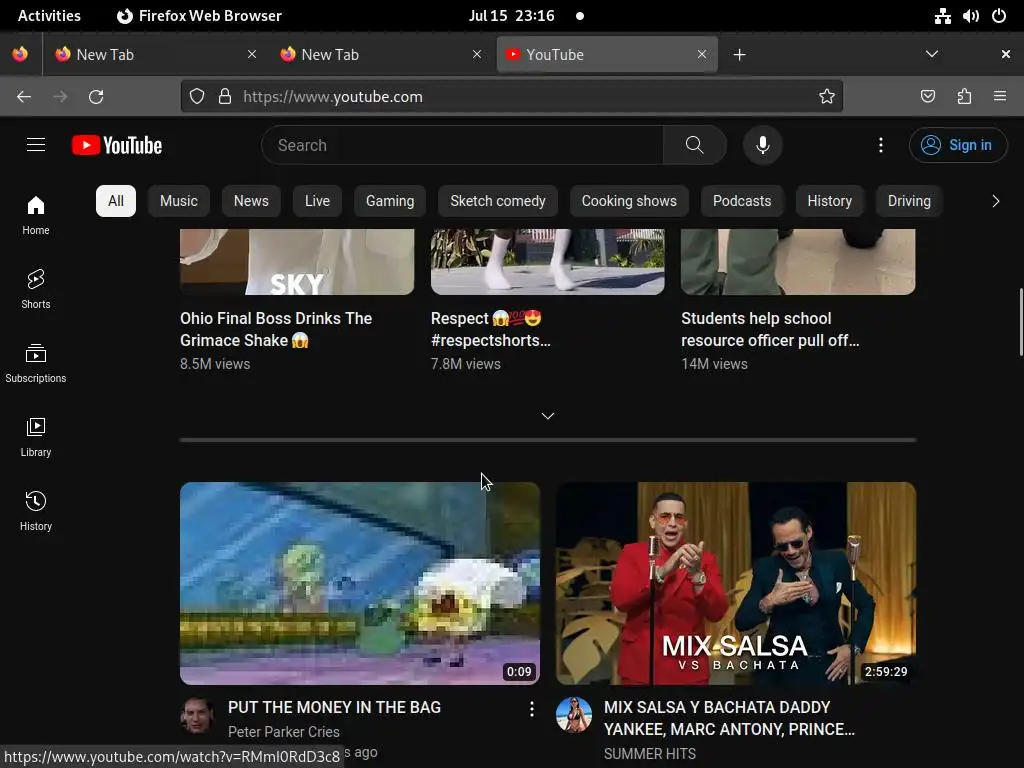
Task: Open SUMMER HITS channel avatar
Action: point(573,715)
